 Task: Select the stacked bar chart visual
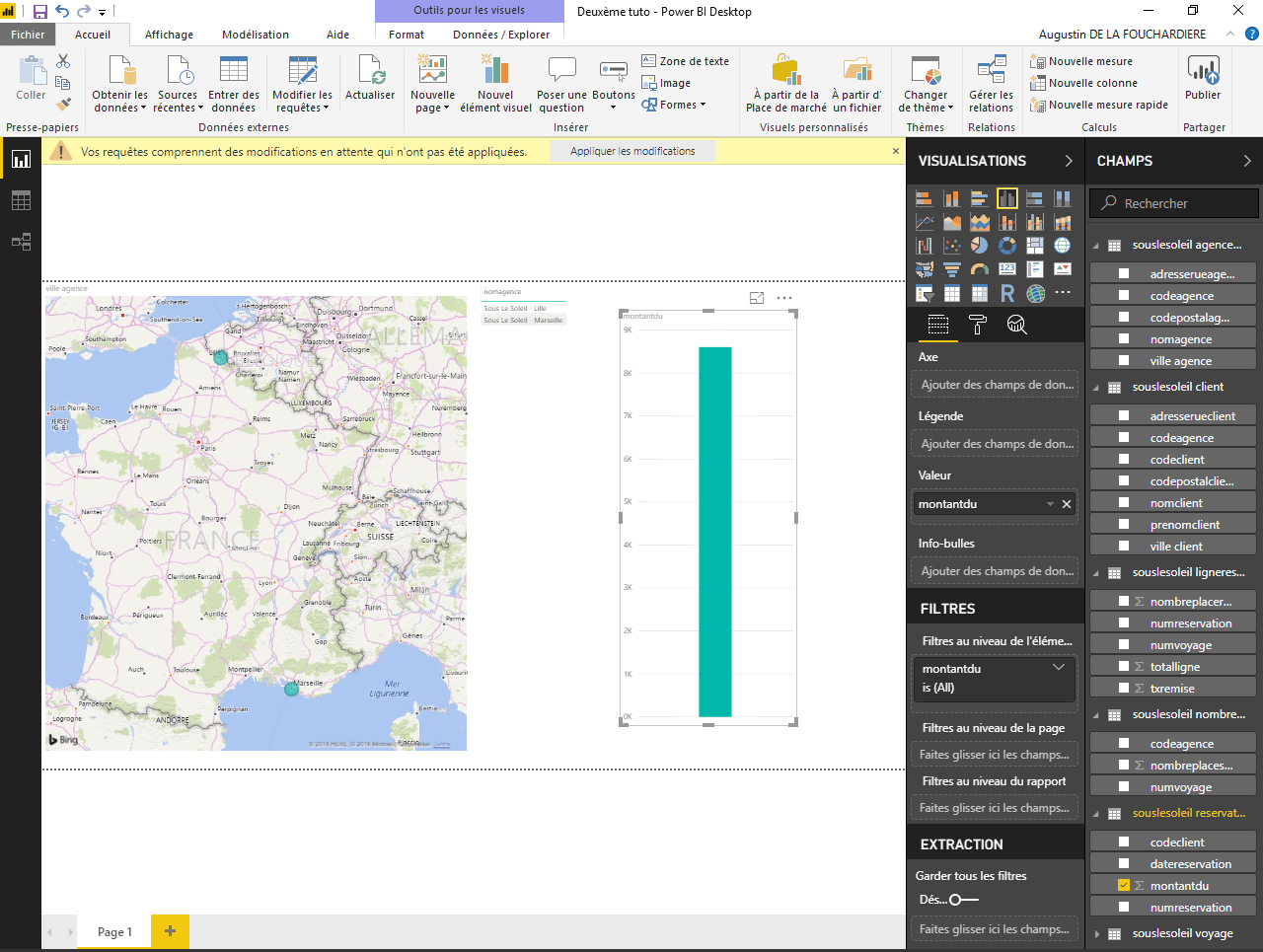pyautogui.click(x=925, y=198)
